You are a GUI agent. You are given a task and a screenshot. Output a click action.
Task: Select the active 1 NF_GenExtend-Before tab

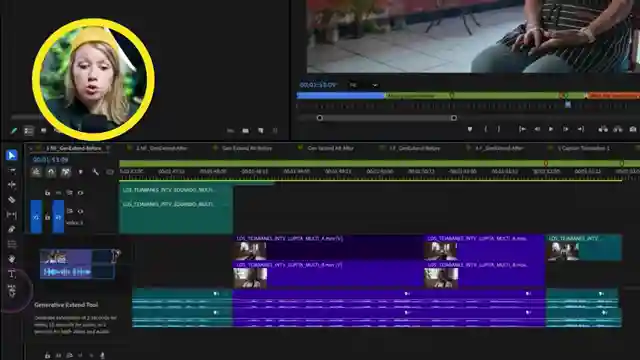[x=73, y=148]
